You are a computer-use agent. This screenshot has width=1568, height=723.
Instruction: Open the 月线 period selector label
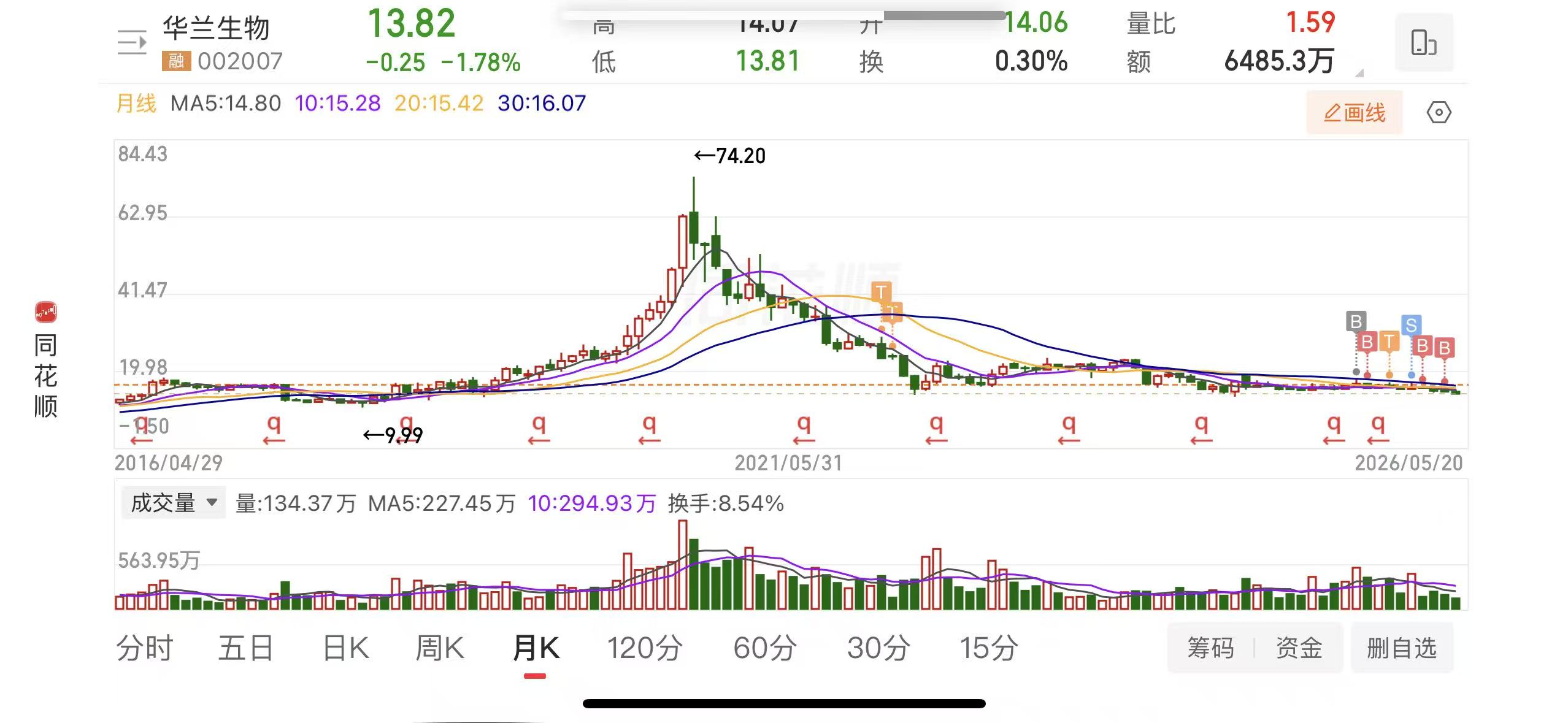click(x=136, y=103)
